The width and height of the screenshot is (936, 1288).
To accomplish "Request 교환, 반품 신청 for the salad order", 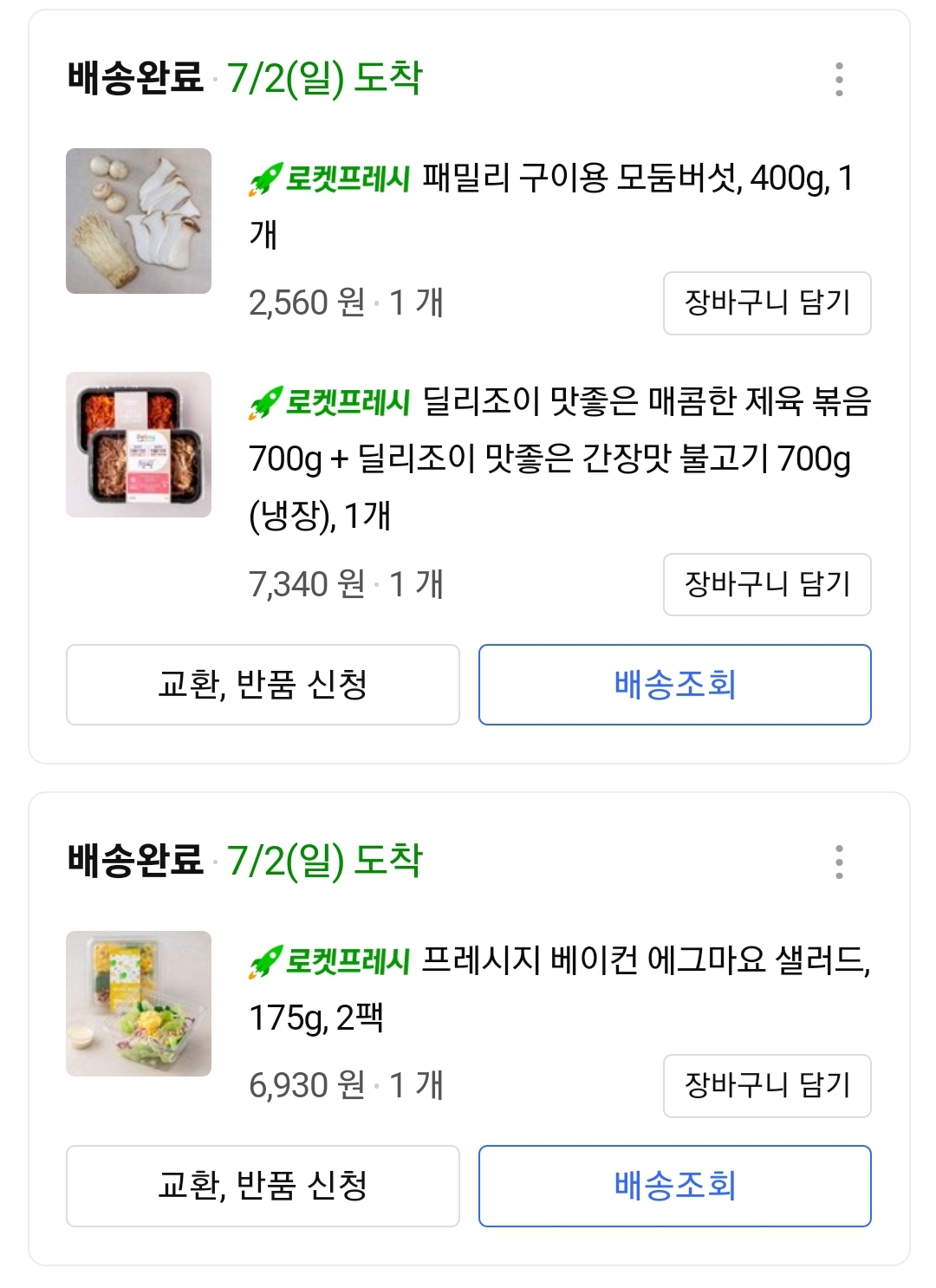I will [x=263, y=1186].
